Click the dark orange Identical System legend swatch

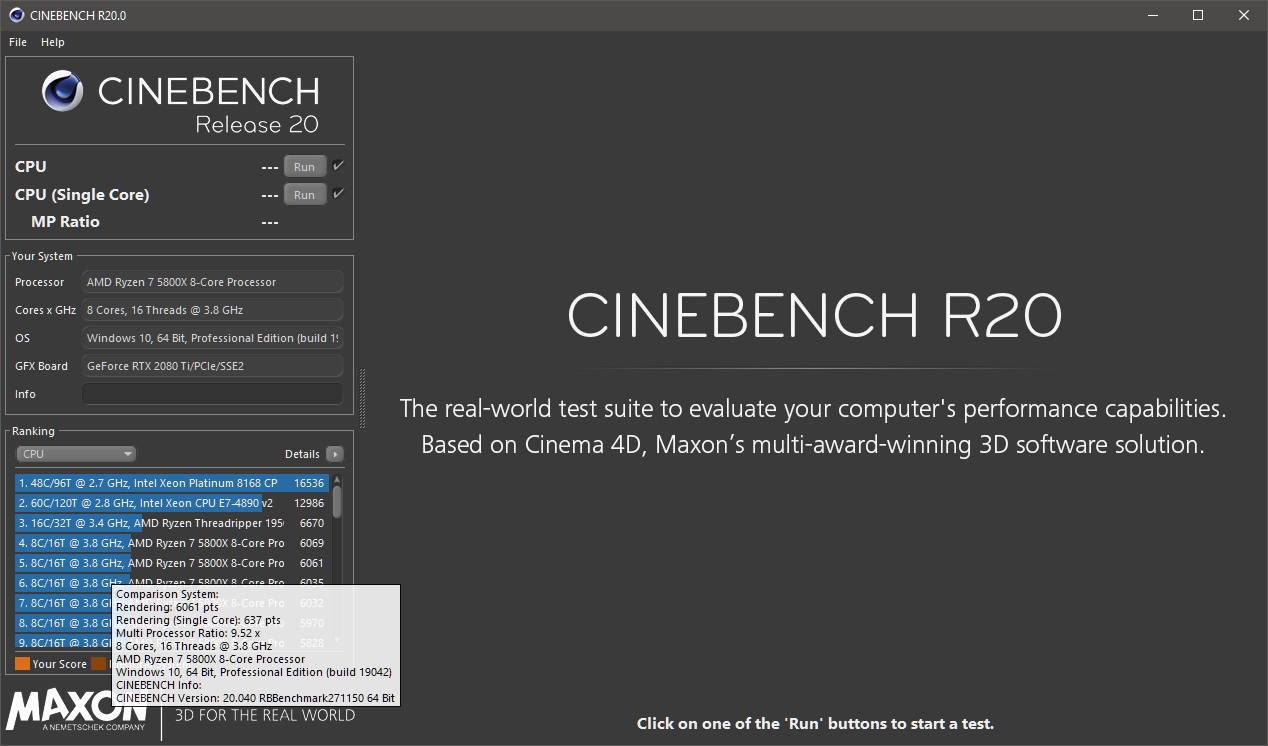tap(98, 664)
